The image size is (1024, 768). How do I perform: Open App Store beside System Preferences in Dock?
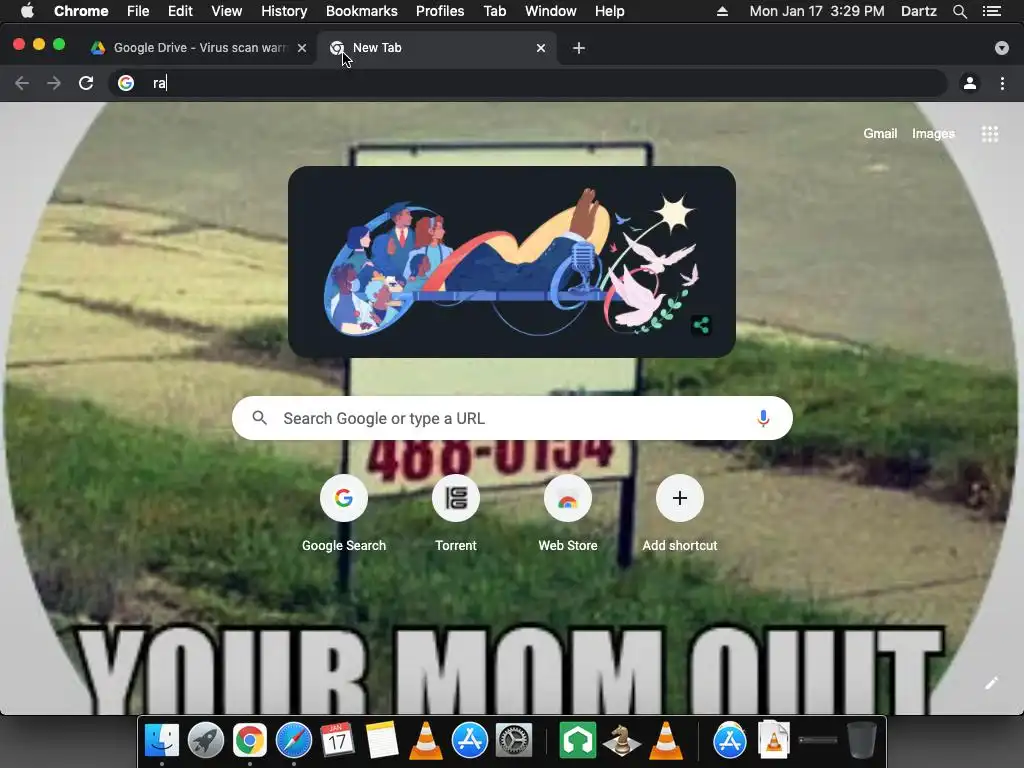[470, 741]
